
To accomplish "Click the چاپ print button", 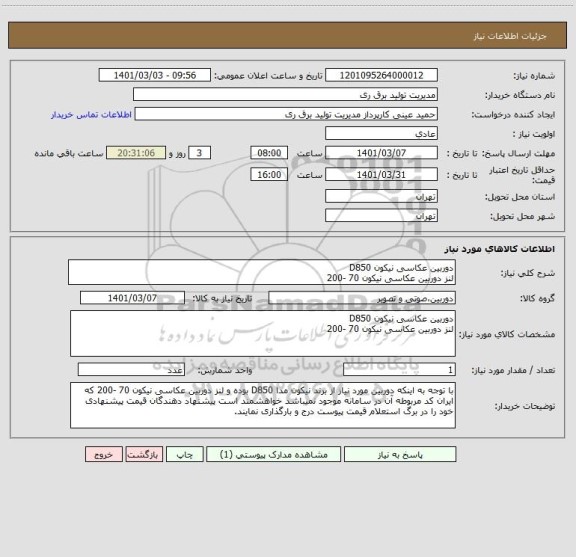I will [x=184, y=454].
